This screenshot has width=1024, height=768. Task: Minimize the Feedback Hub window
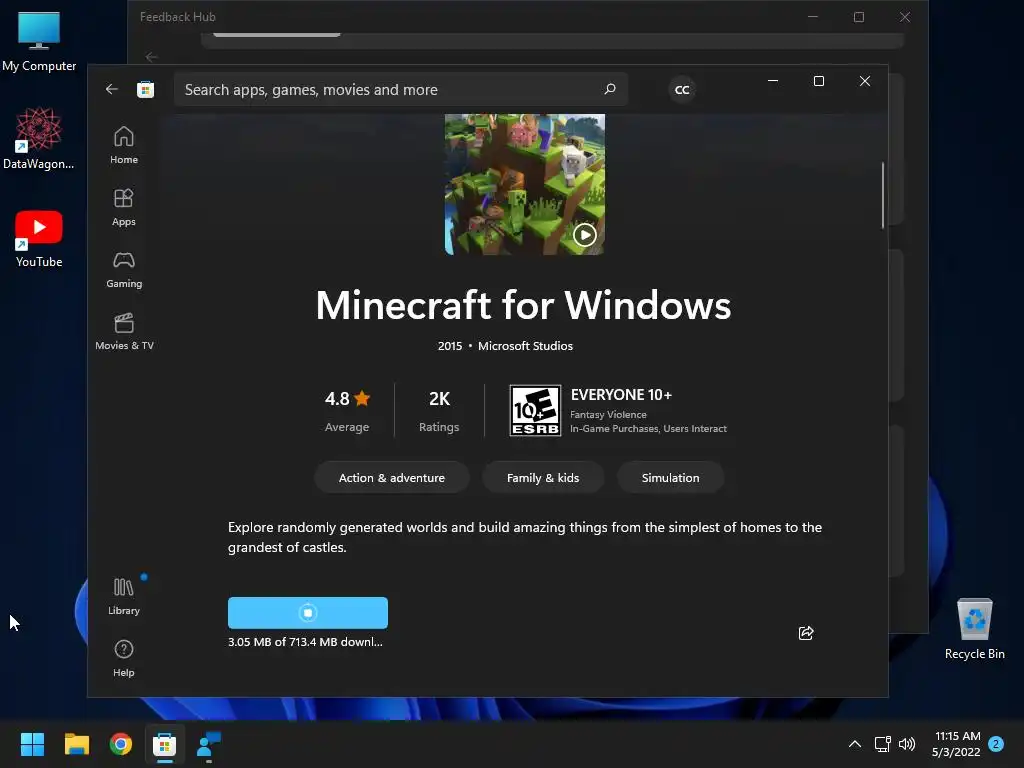(x=813, y=17)
